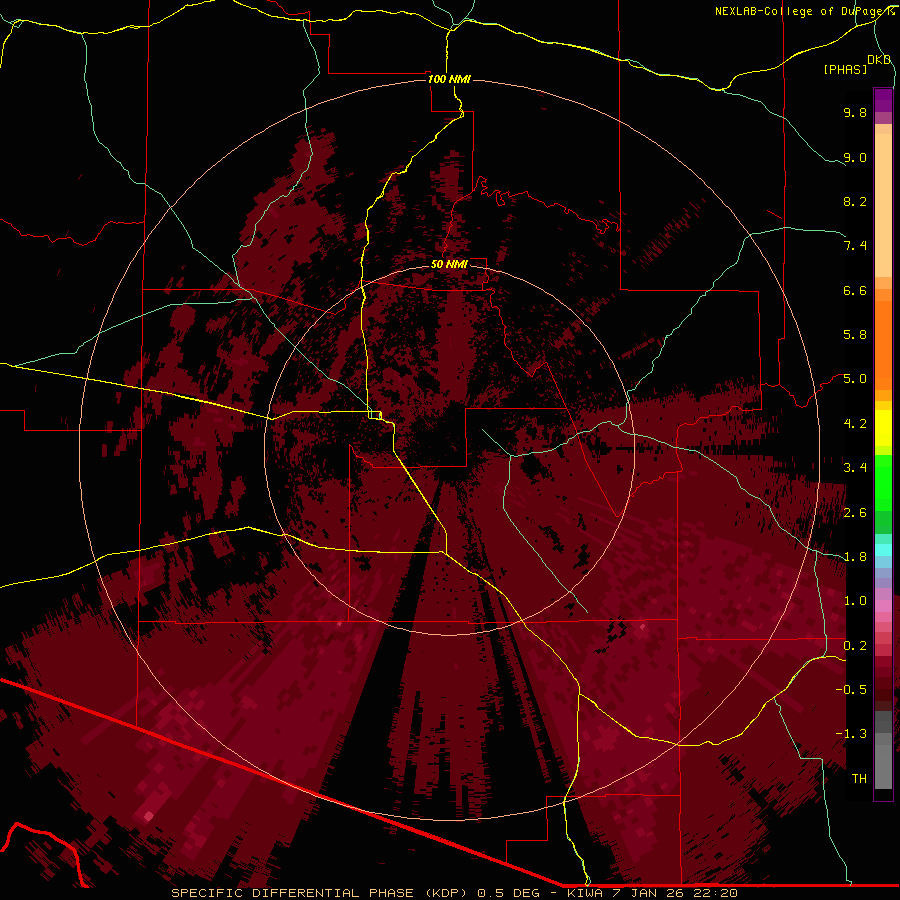This screenshot has width=900, height=900.
Task: Select the 5.8 scale value
Action: (855, 335)
